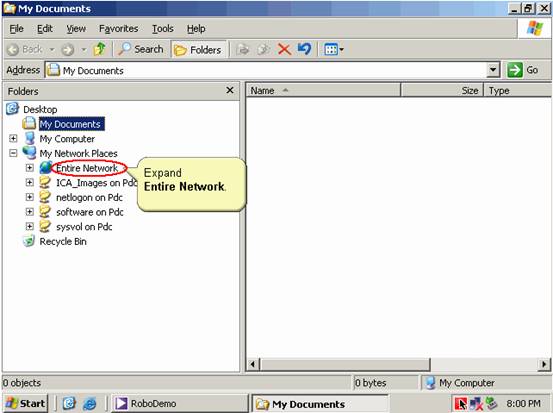This screenshot has height=413, width=553.
Task: Sort by the Size column header
Action: tap(442, 91)
